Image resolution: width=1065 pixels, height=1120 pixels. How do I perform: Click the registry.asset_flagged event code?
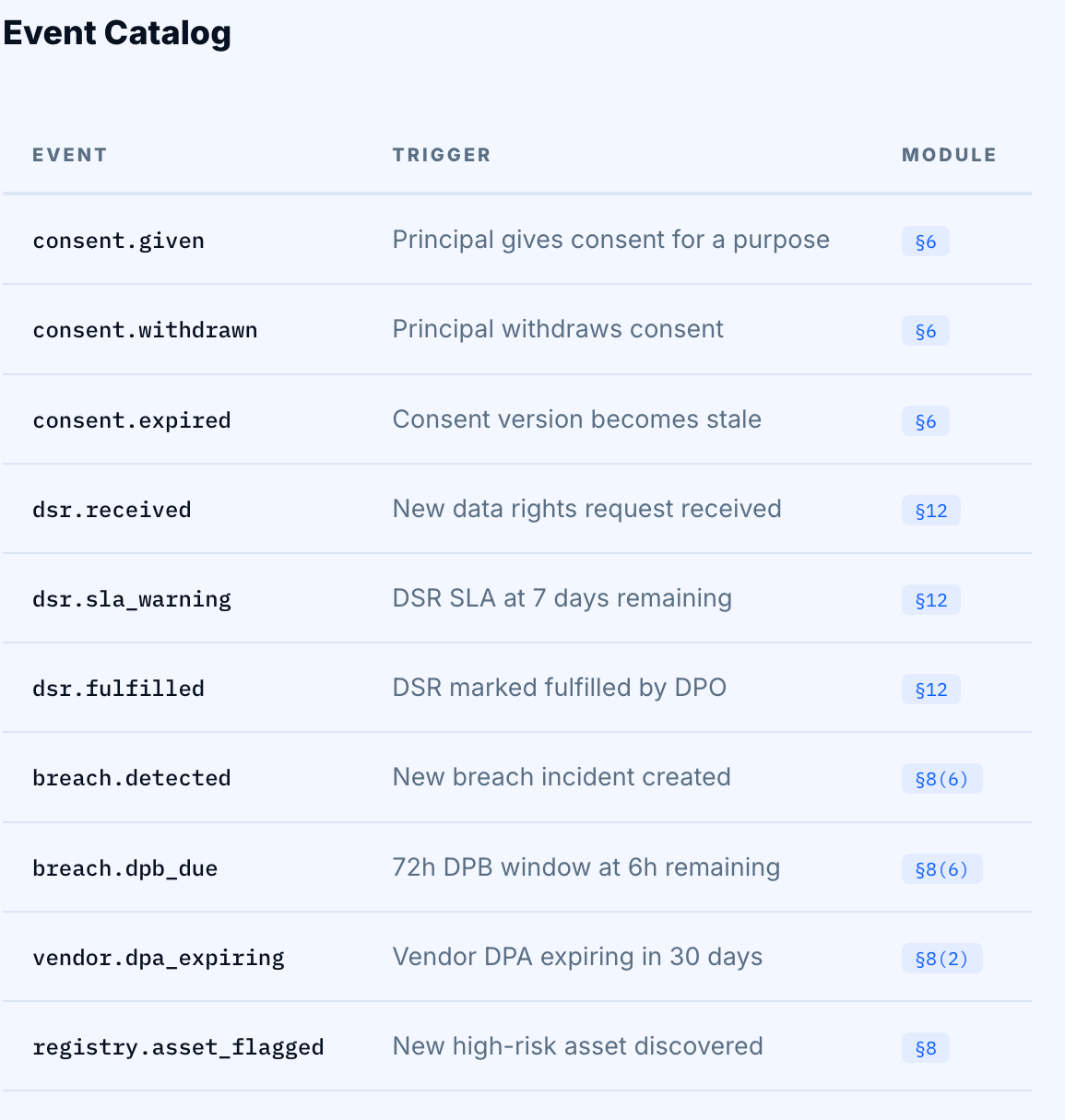tap(179, 1048)
